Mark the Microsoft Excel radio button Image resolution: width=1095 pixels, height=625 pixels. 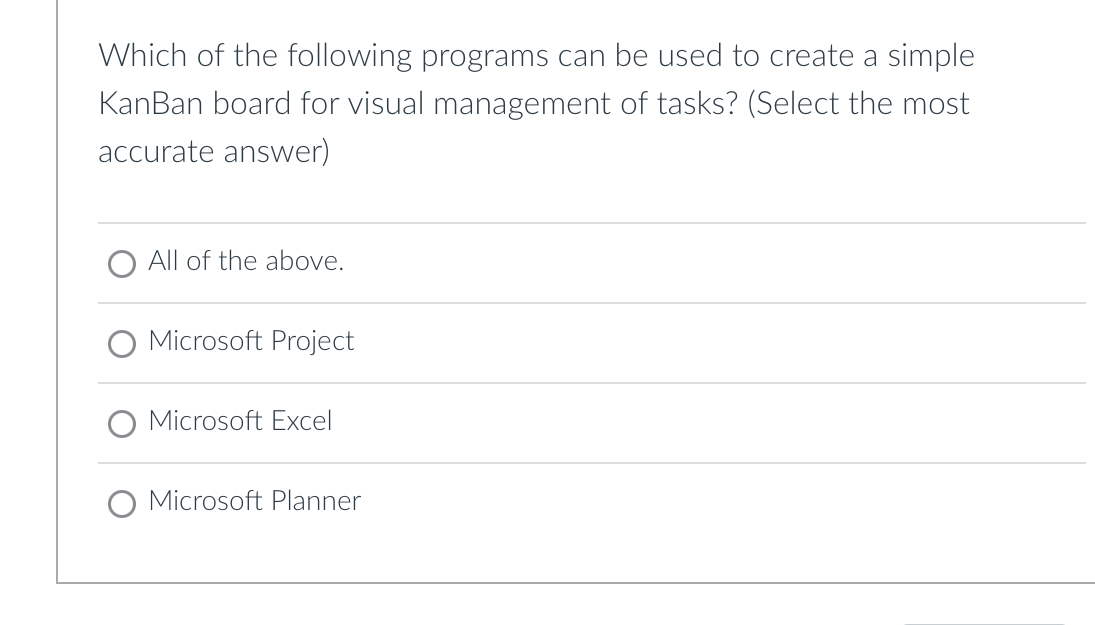122,423
